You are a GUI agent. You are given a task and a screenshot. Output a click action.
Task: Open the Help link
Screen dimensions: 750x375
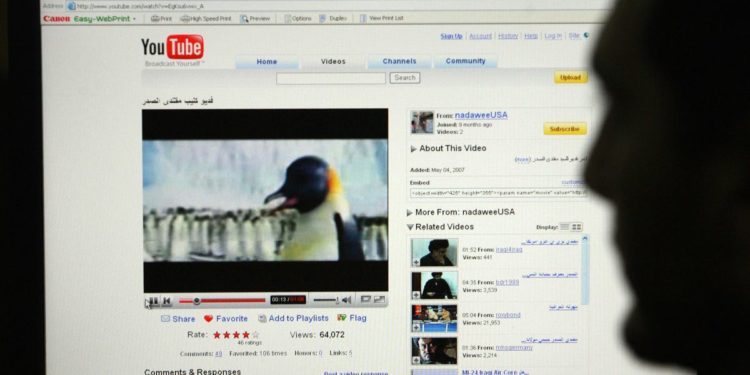pyautogui.click(x=531, y=36)
